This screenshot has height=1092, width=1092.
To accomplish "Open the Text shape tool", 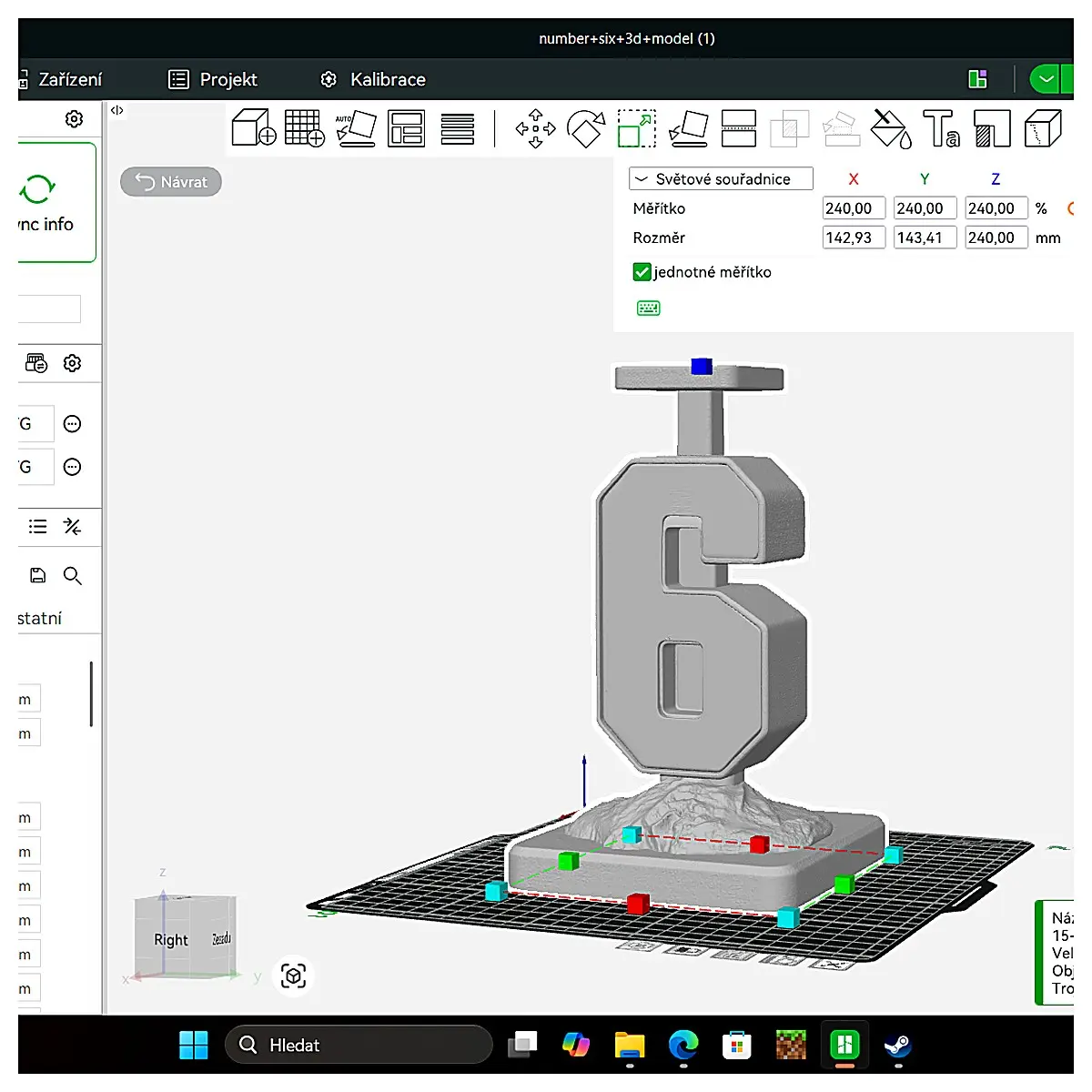I will tap(941, 128).
